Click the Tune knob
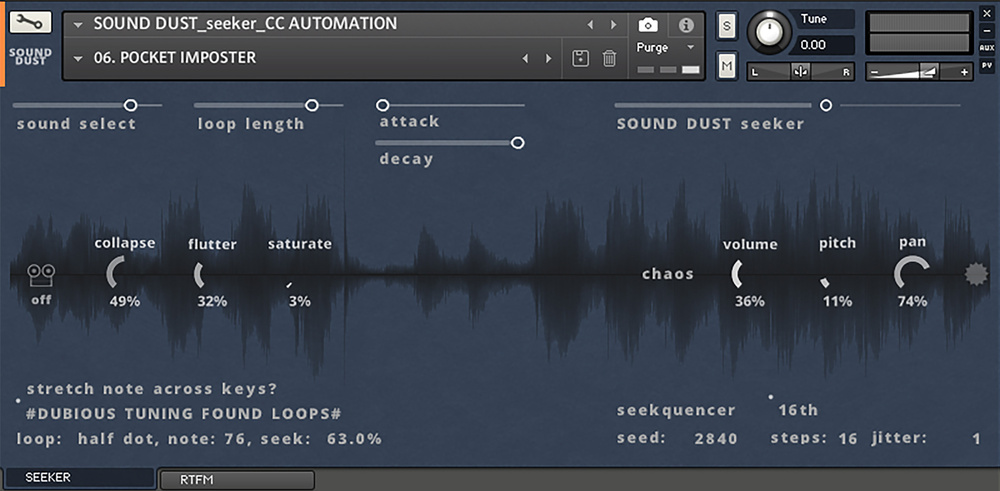The image size is (1000, 491). [768, 32]
